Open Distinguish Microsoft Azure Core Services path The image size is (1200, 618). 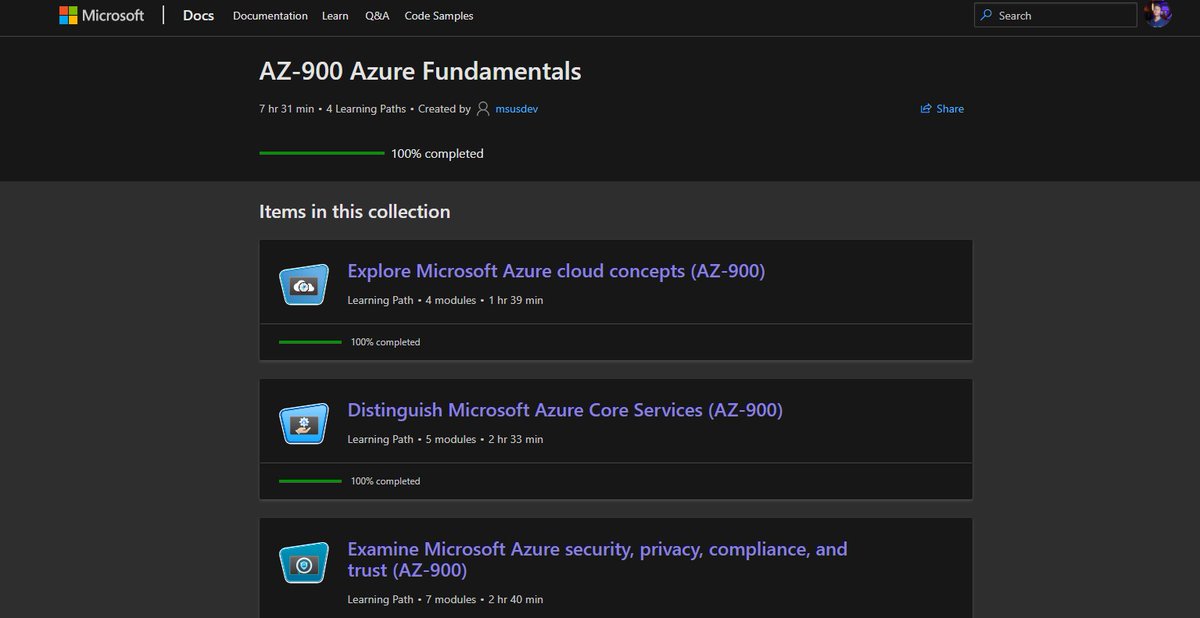point(565,410)
